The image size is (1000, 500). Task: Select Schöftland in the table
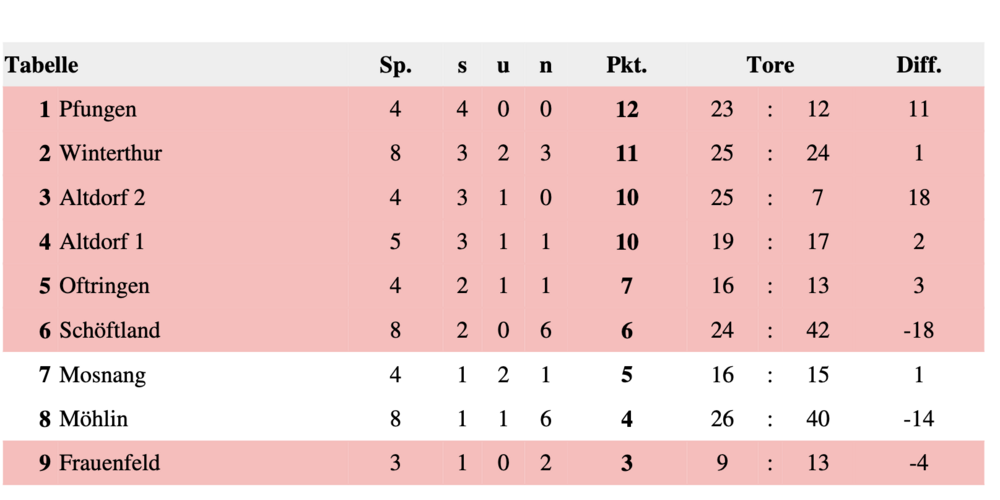[110, 330]
